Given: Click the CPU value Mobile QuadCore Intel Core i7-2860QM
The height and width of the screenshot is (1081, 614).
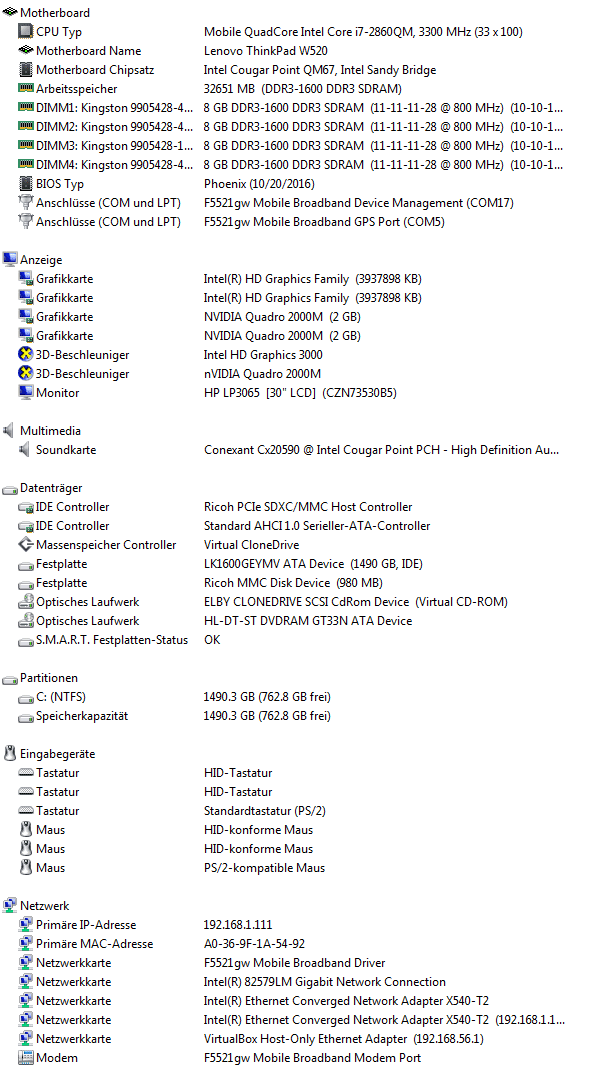Looking at the screenshot, I should click(363, 32).
